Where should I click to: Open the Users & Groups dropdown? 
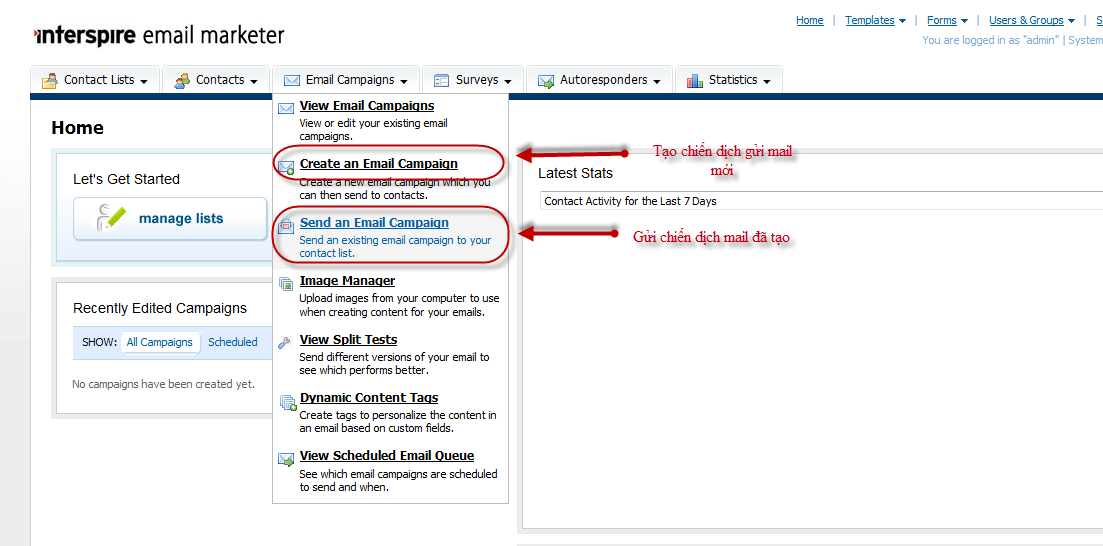(1031, 20)
